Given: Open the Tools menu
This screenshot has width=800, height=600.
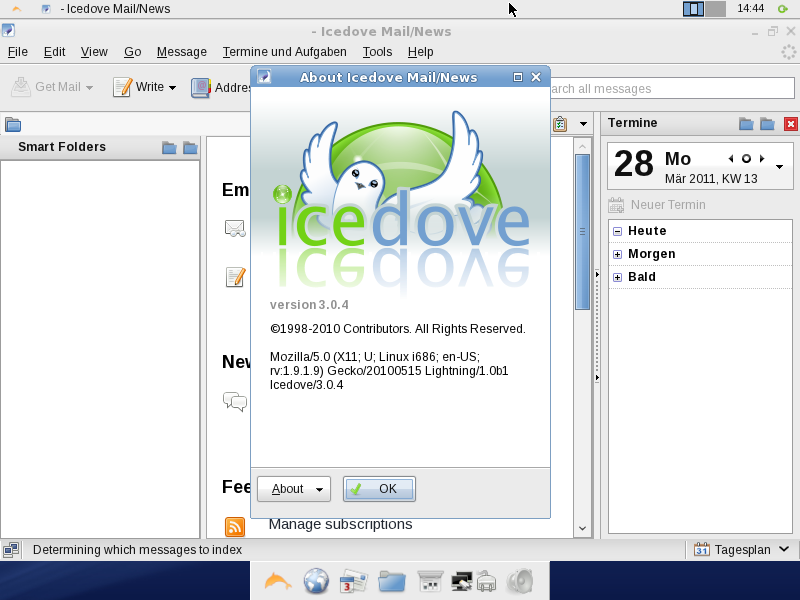Looking at the screenshot, I should (x=377, y=52).
